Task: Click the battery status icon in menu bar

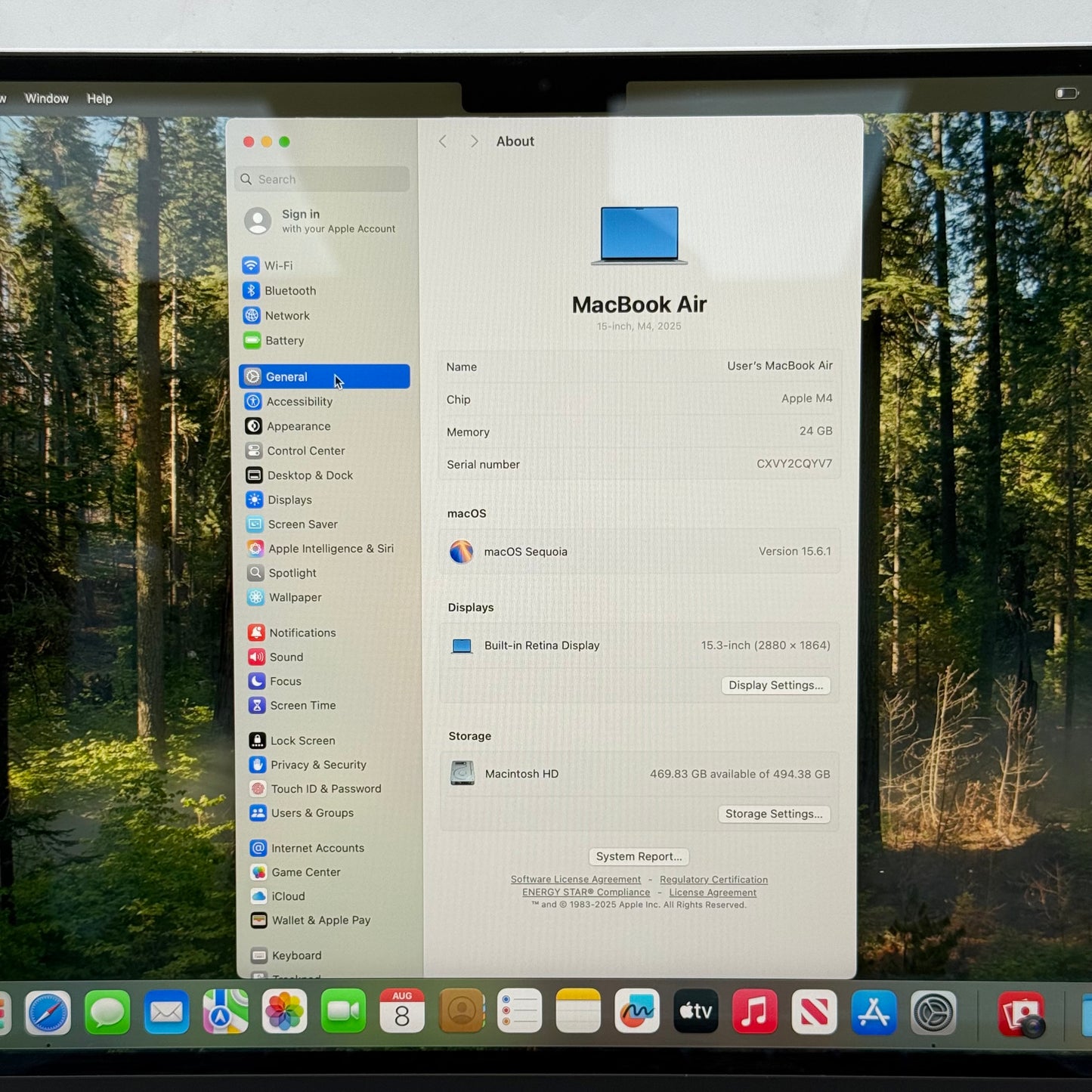Action: click(1067, 93)
